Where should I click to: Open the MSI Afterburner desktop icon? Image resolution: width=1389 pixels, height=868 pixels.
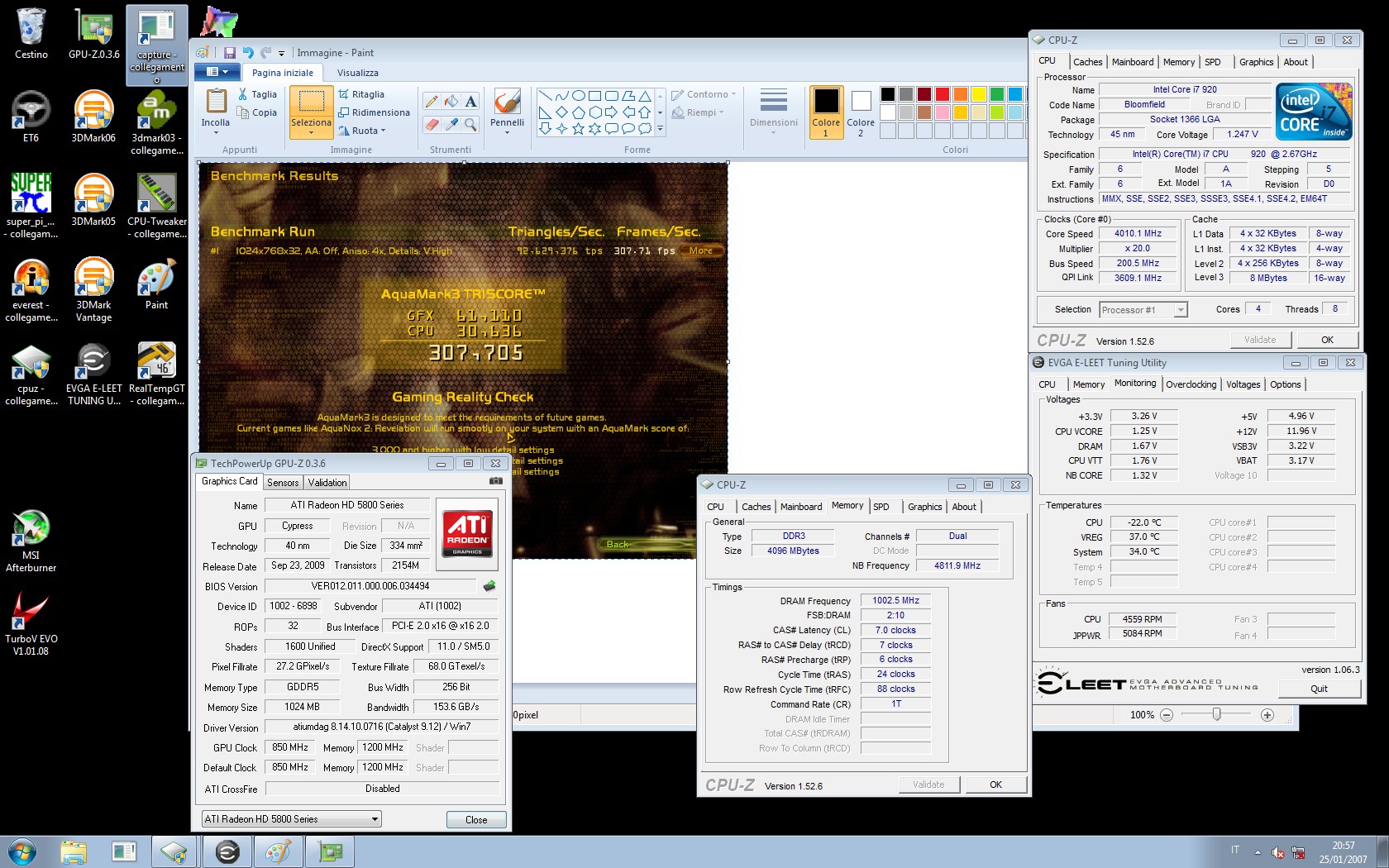(x=31, y=541)
